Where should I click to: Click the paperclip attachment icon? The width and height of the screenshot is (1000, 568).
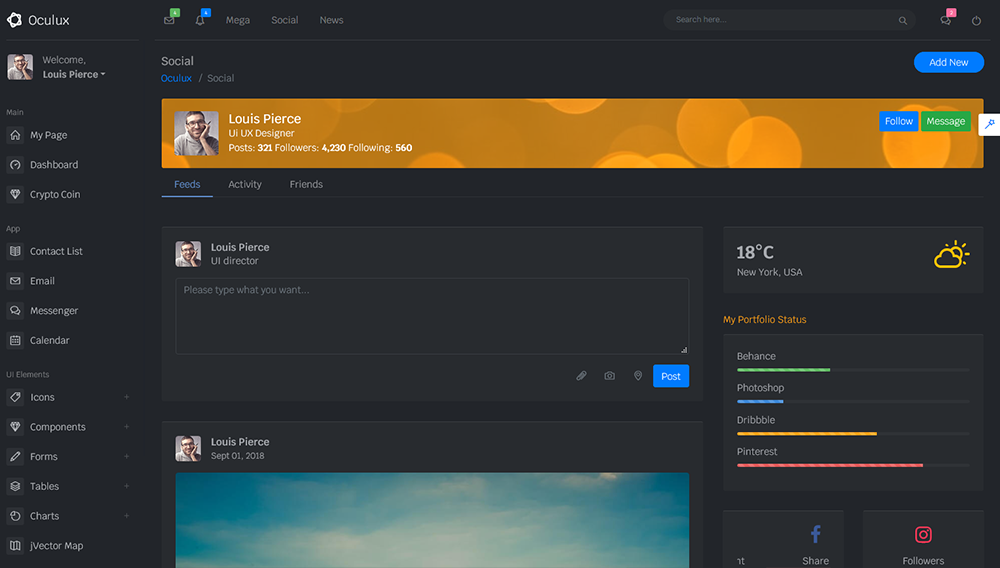coord(581,376)
